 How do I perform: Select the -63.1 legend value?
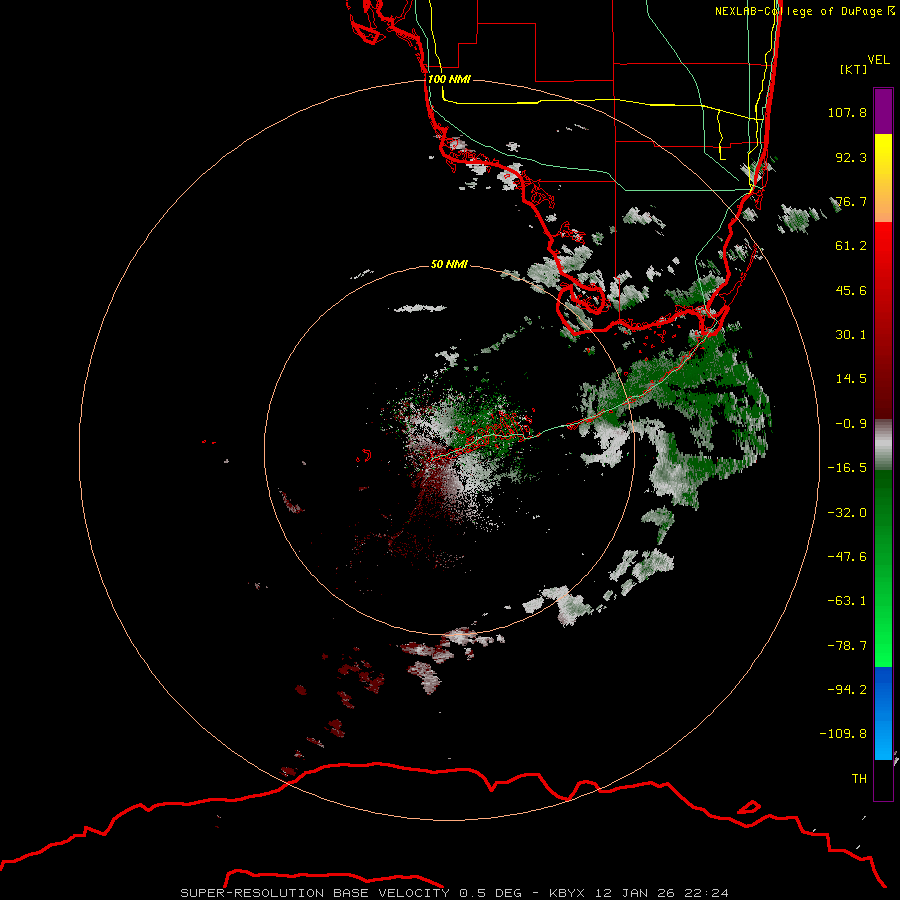(847, 601)
